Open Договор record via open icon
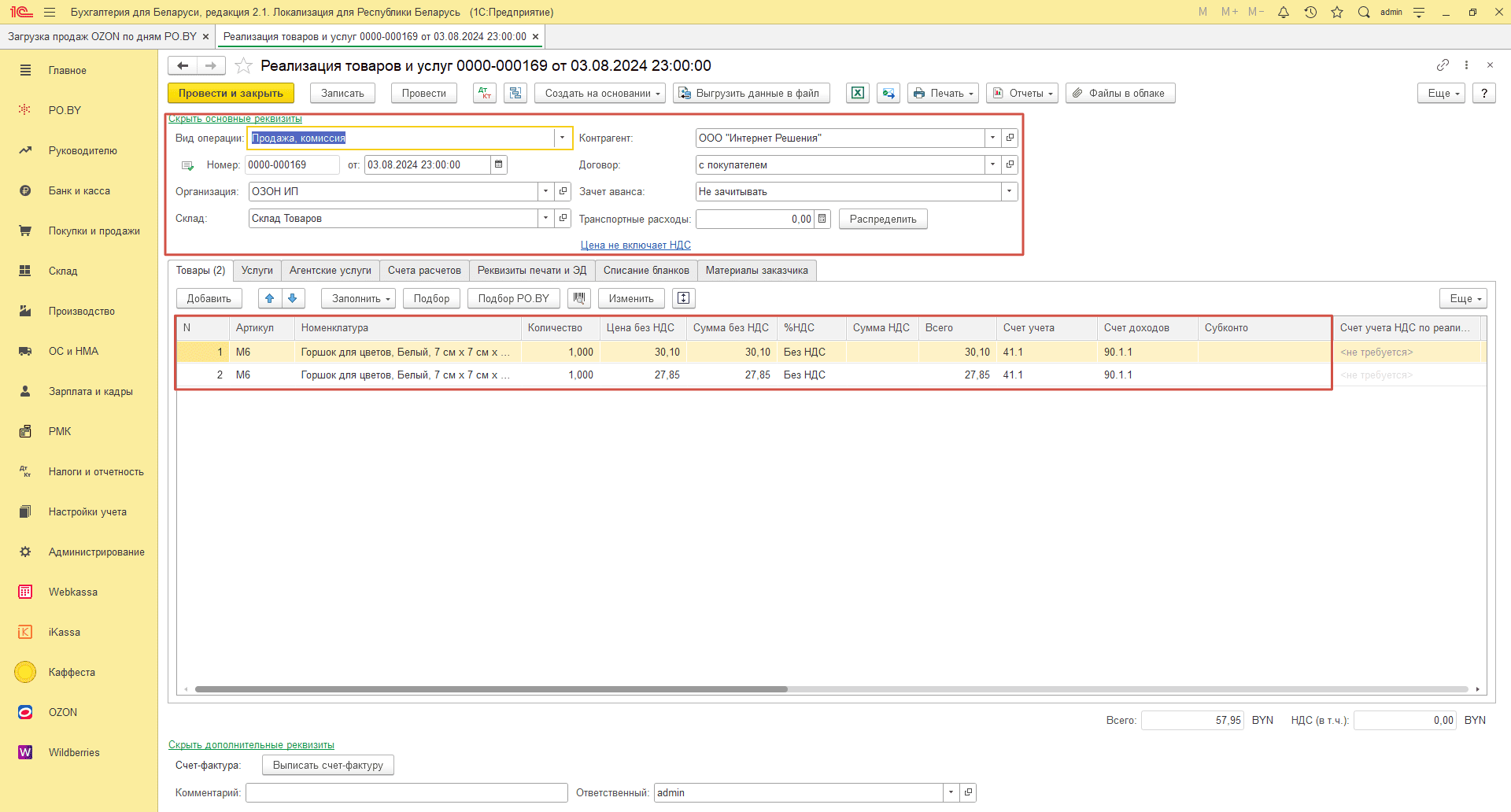1511x812 pixels. pyautogui.click(x=1010, y=164)
